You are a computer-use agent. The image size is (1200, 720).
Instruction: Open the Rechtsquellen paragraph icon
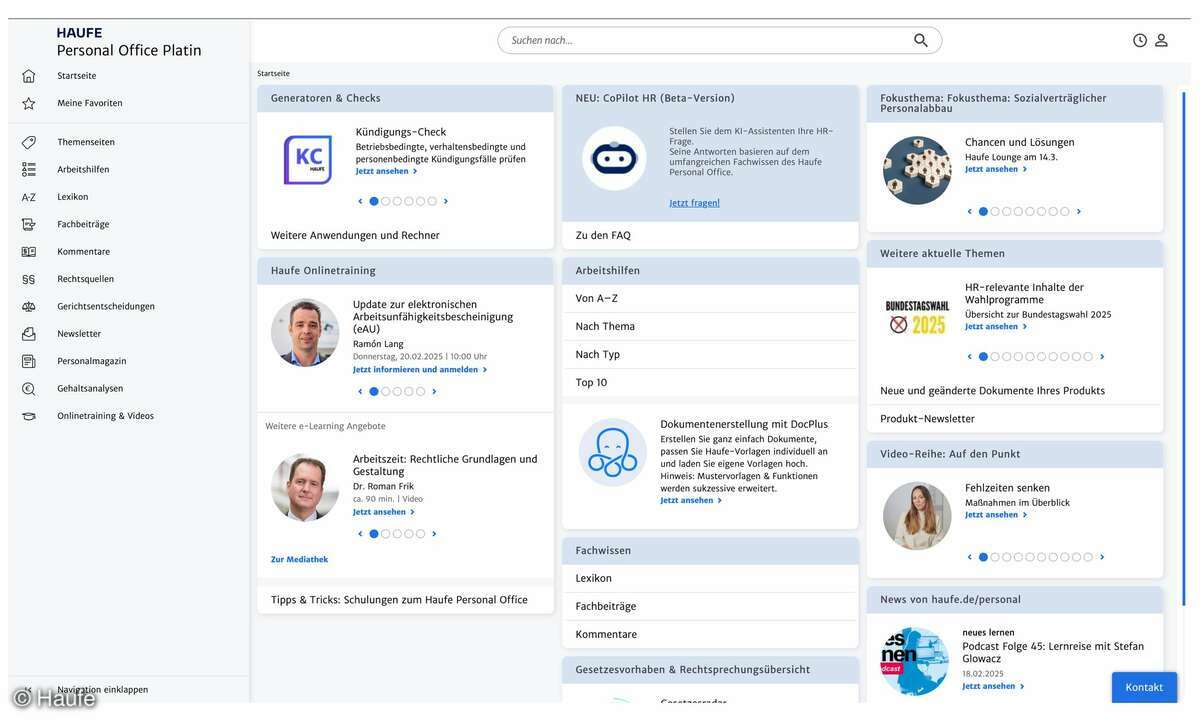pos(29,279)
